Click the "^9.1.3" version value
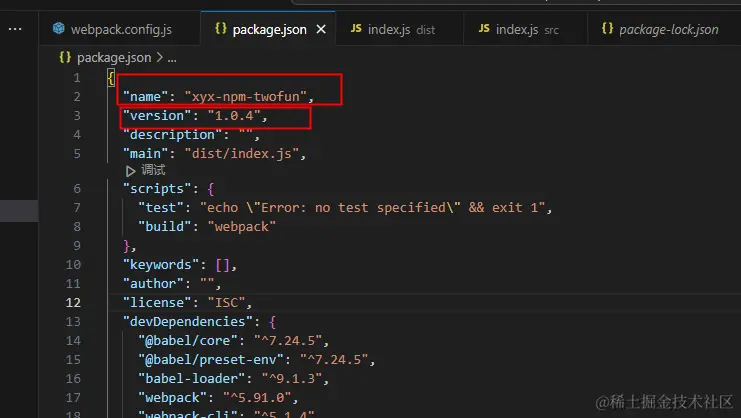The image size is (741, 418). point(292,378)
